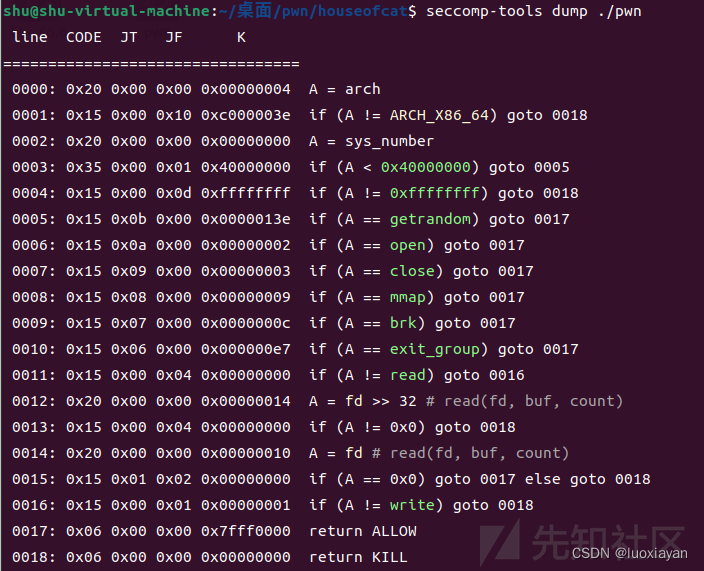Click 'return KILL' on line 0018
This screenshot has width=704, height=571.
tap(358, 558)
